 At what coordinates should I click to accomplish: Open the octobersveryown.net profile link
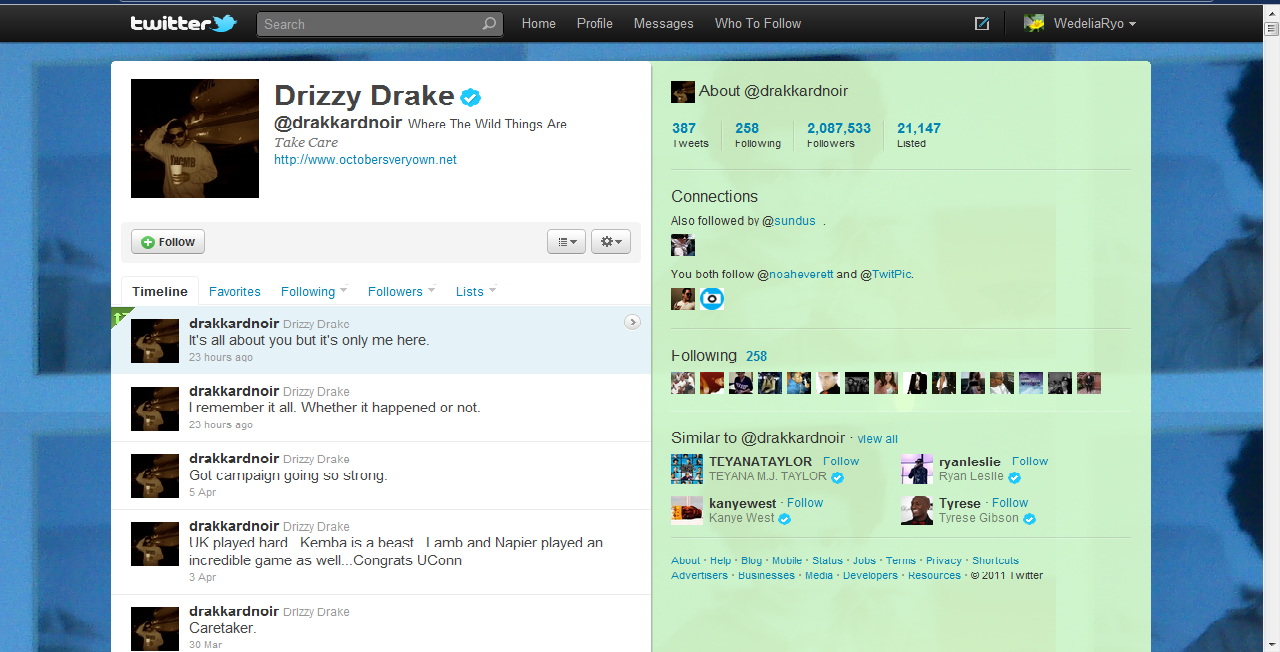(365, 159)
